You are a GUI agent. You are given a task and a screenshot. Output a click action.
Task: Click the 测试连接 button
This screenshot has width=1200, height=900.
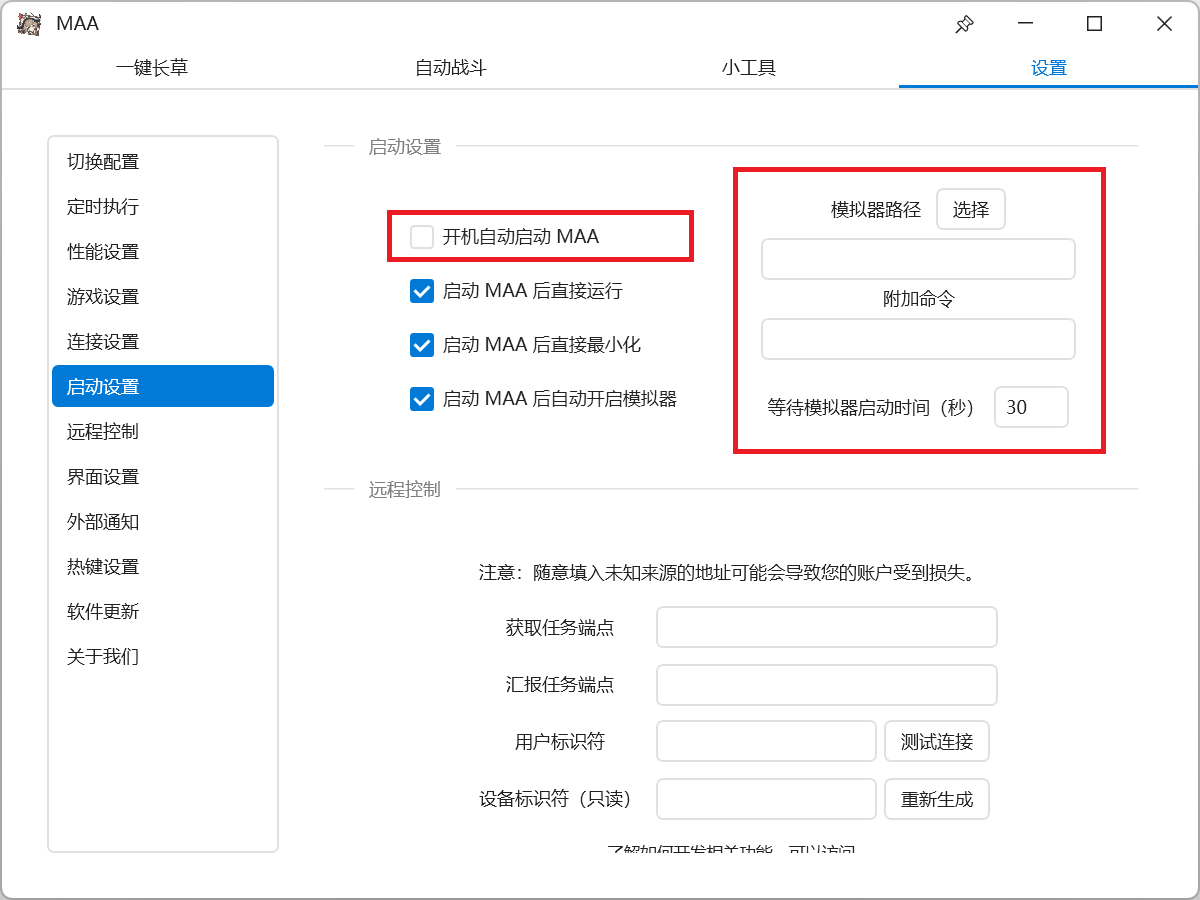pos(936,742)
